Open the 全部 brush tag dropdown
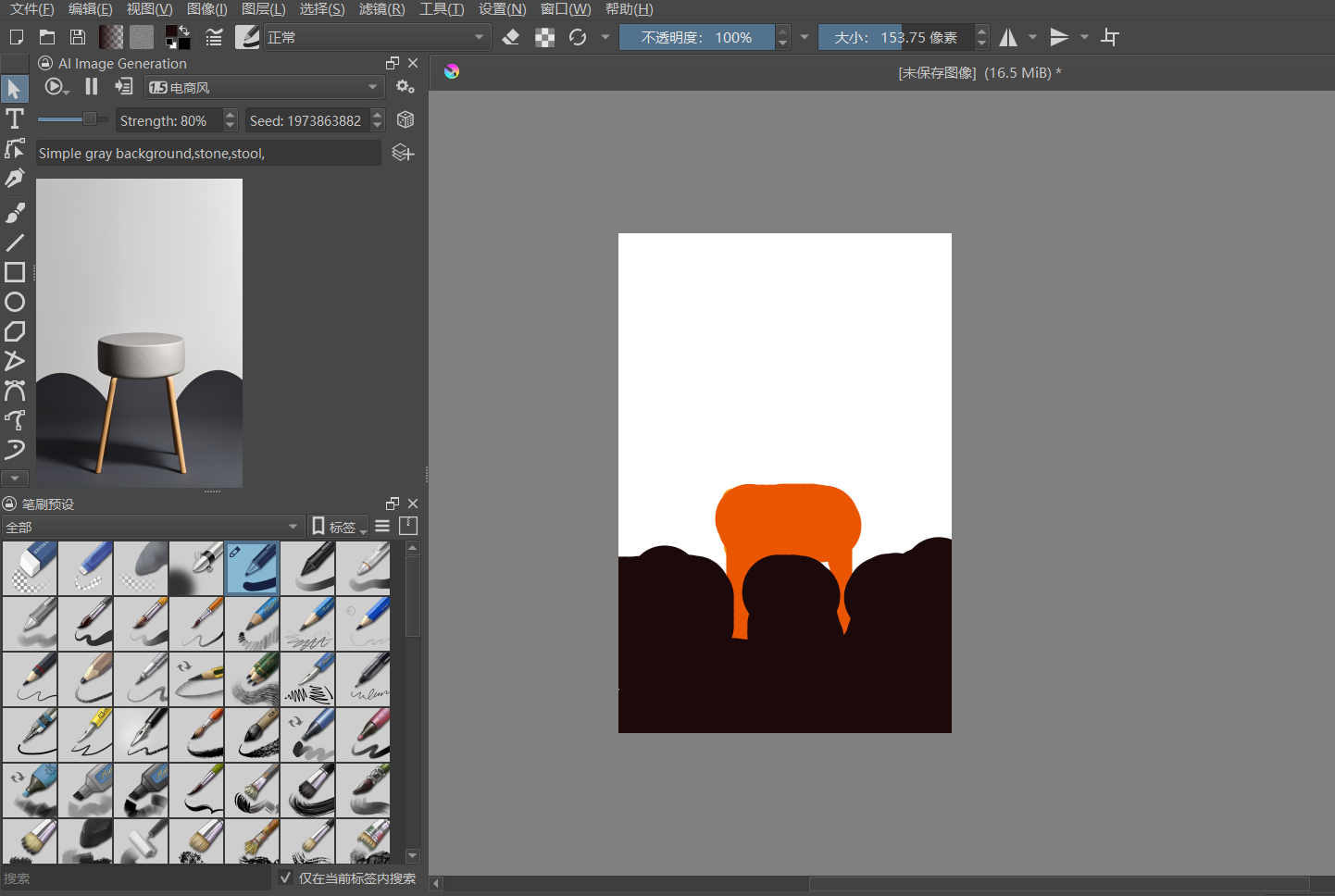Screen dimensions: 1335x896 (x=153, y=527)
